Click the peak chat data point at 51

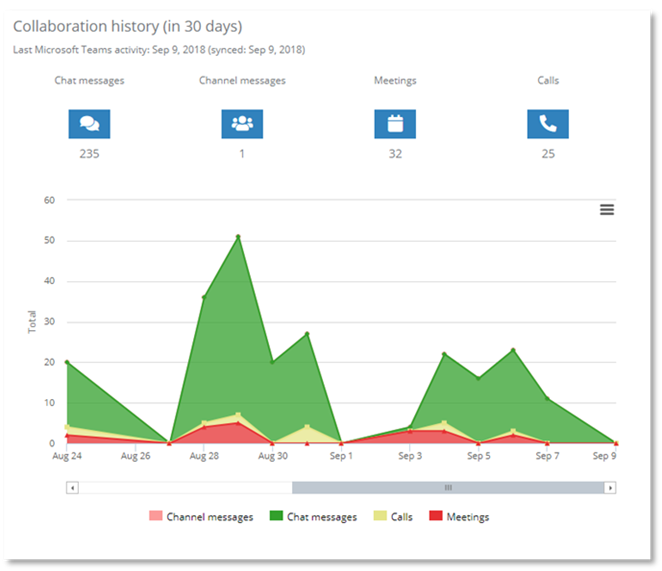238,237
